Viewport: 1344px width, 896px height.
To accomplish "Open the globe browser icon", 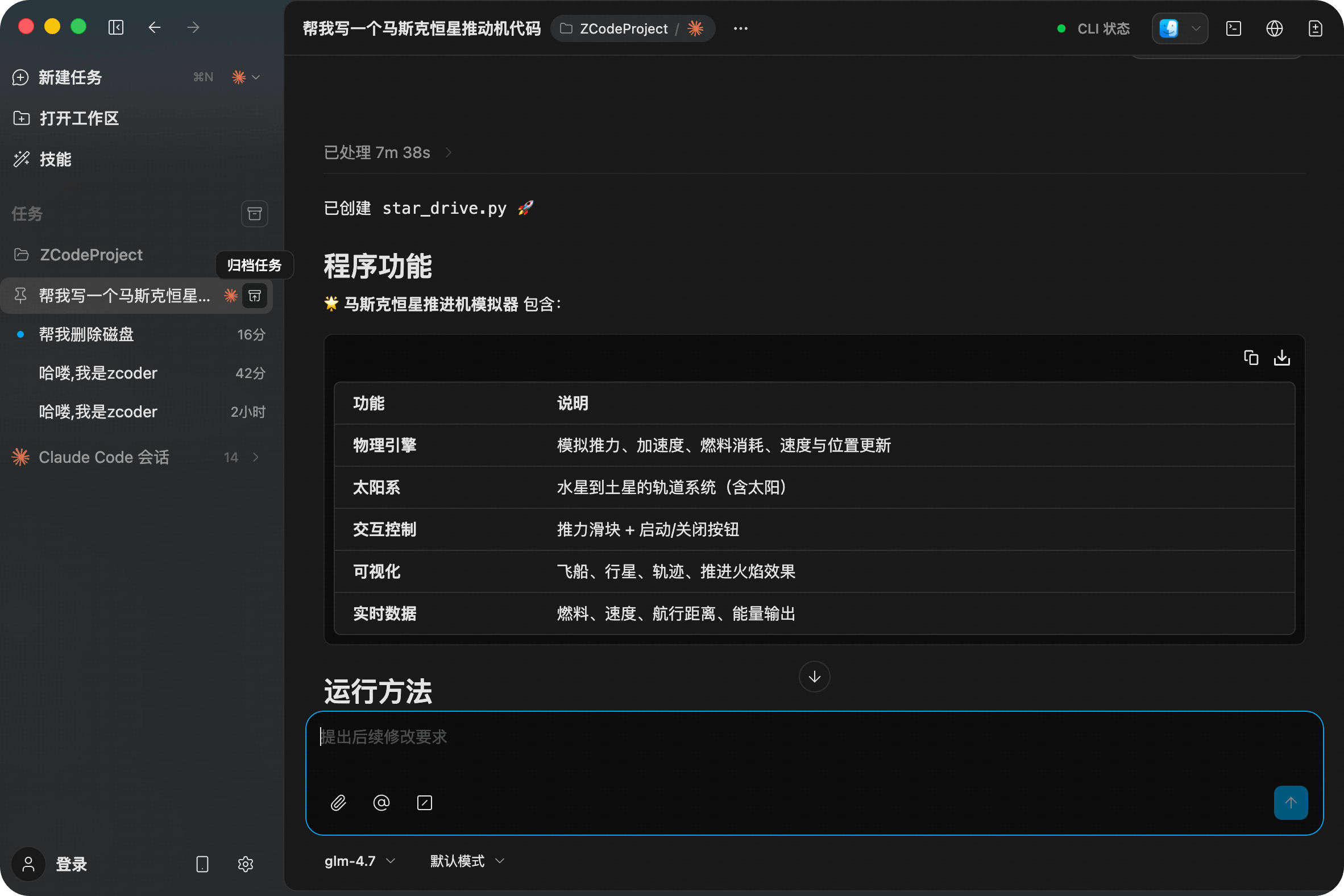I will 1274,28.
